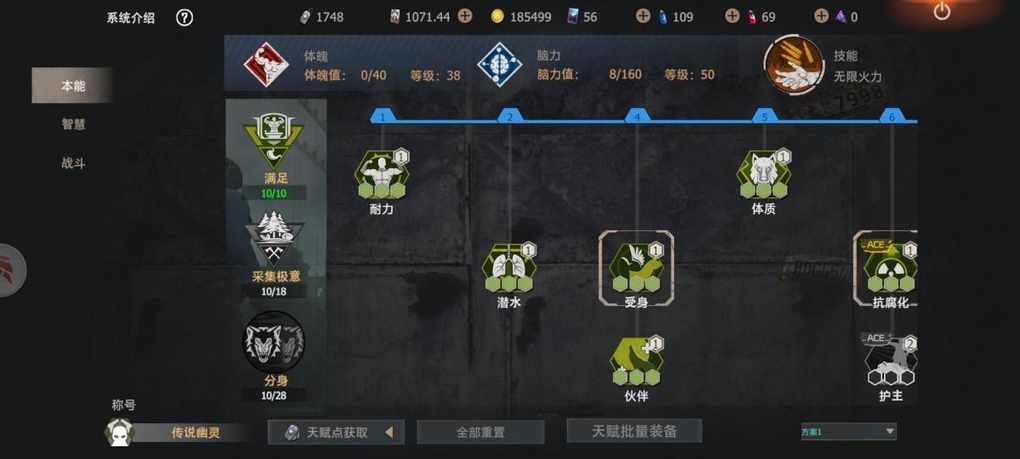Add currency with plus next to 1071.44

[x=464, y=17]
